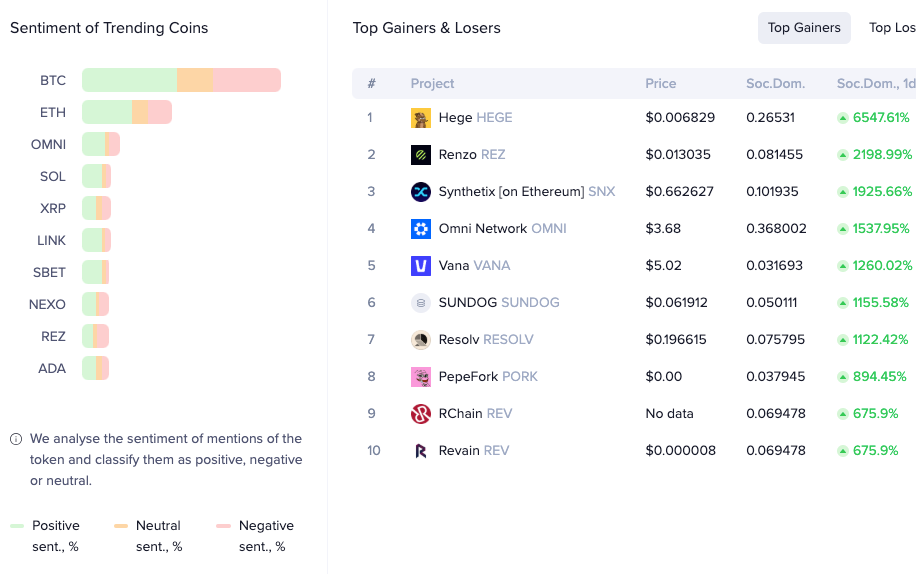Screen dimensions: 916x574
Task: Click the PepeFork PORK logo icon
Action: (x=421, y=377)
